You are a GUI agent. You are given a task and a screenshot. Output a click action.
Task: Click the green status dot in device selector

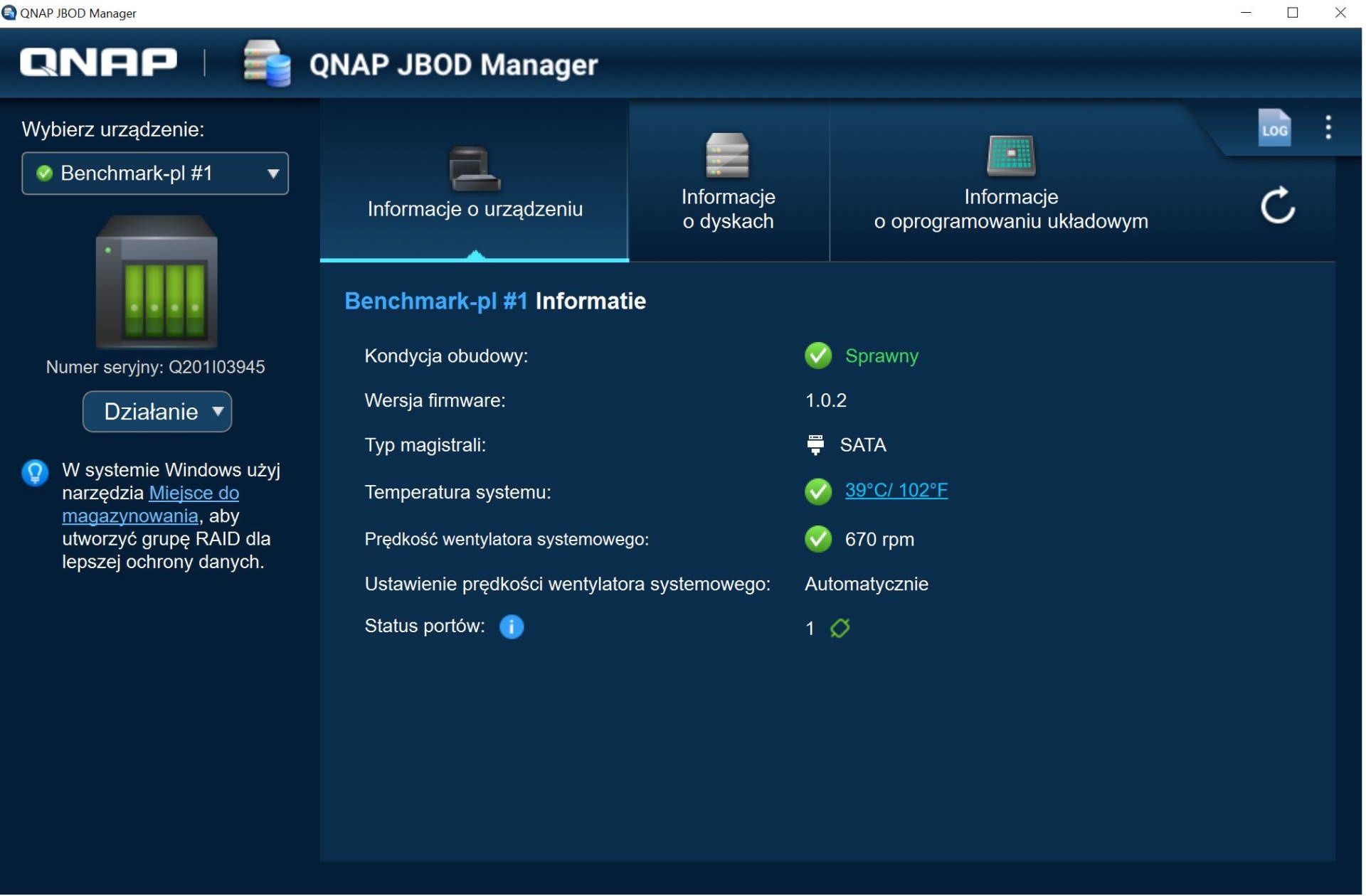tap(44, 174)
